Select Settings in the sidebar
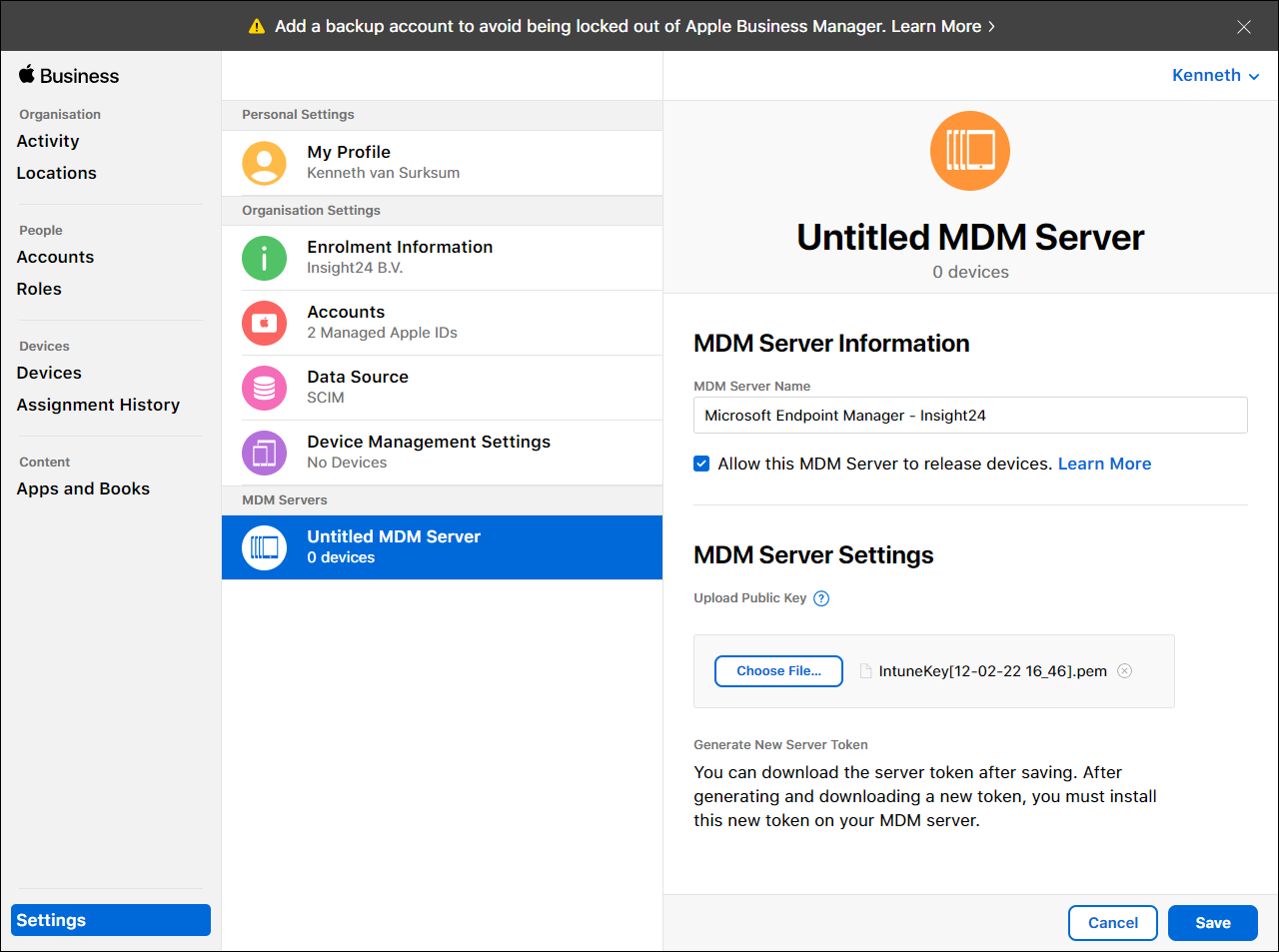 click(x=111, y=920)
